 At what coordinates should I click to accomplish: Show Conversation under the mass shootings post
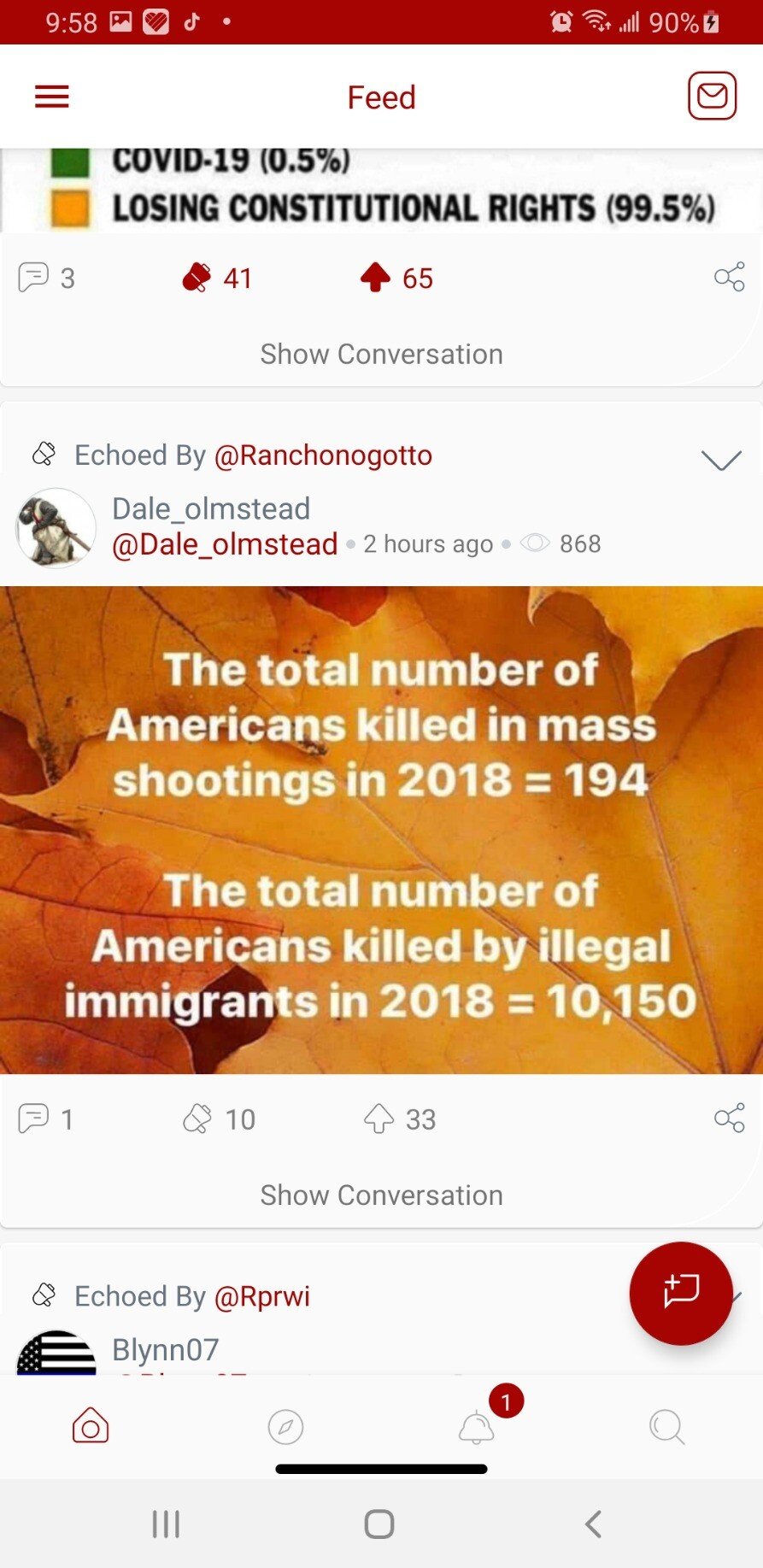[381, 1195]
